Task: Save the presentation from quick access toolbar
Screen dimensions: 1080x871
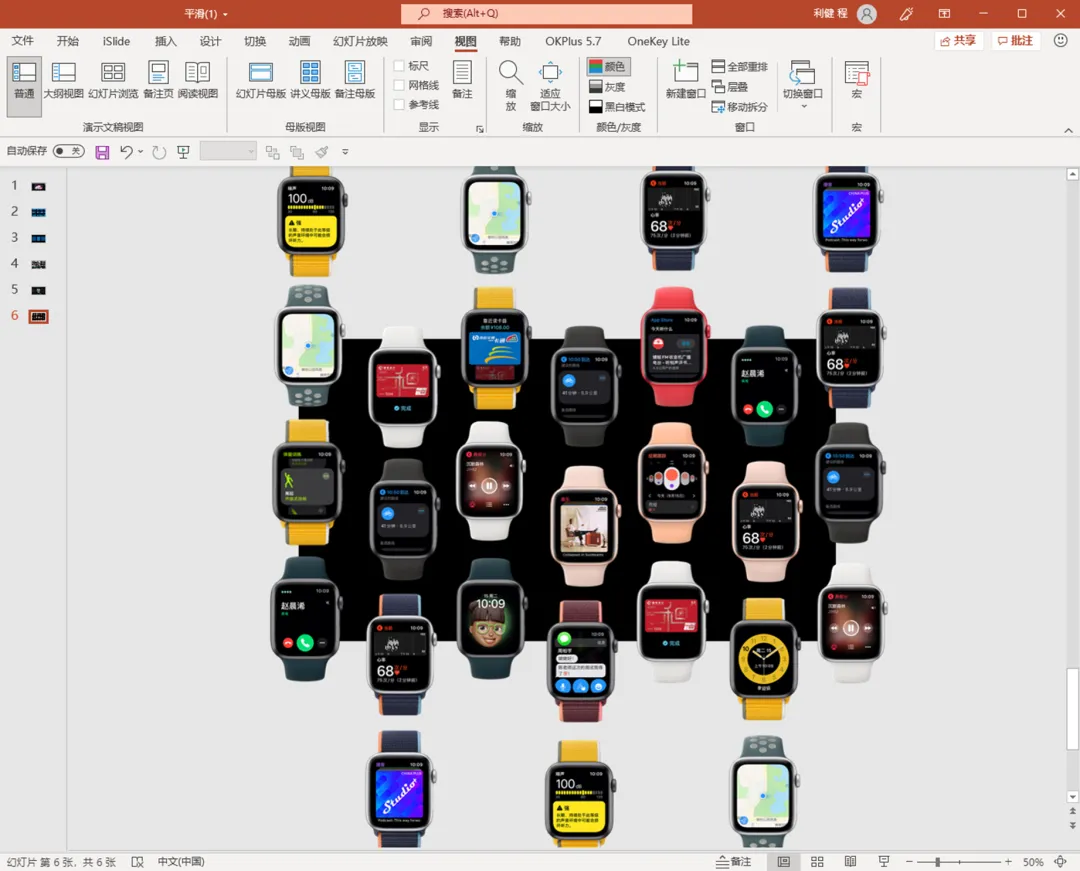Action: tap(102, 152)
